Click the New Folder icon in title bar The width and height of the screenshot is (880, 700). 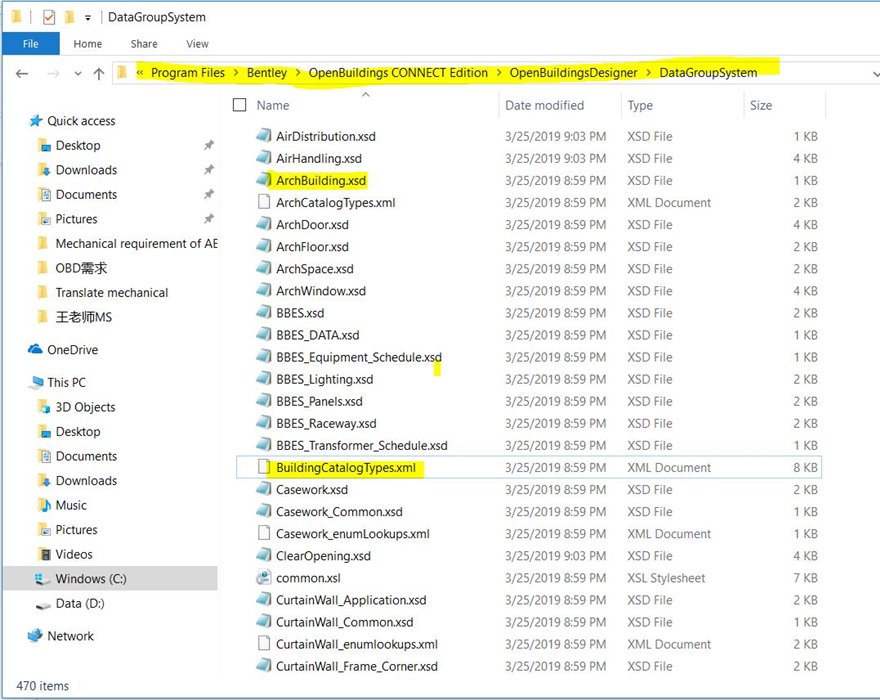coord(69,17)
